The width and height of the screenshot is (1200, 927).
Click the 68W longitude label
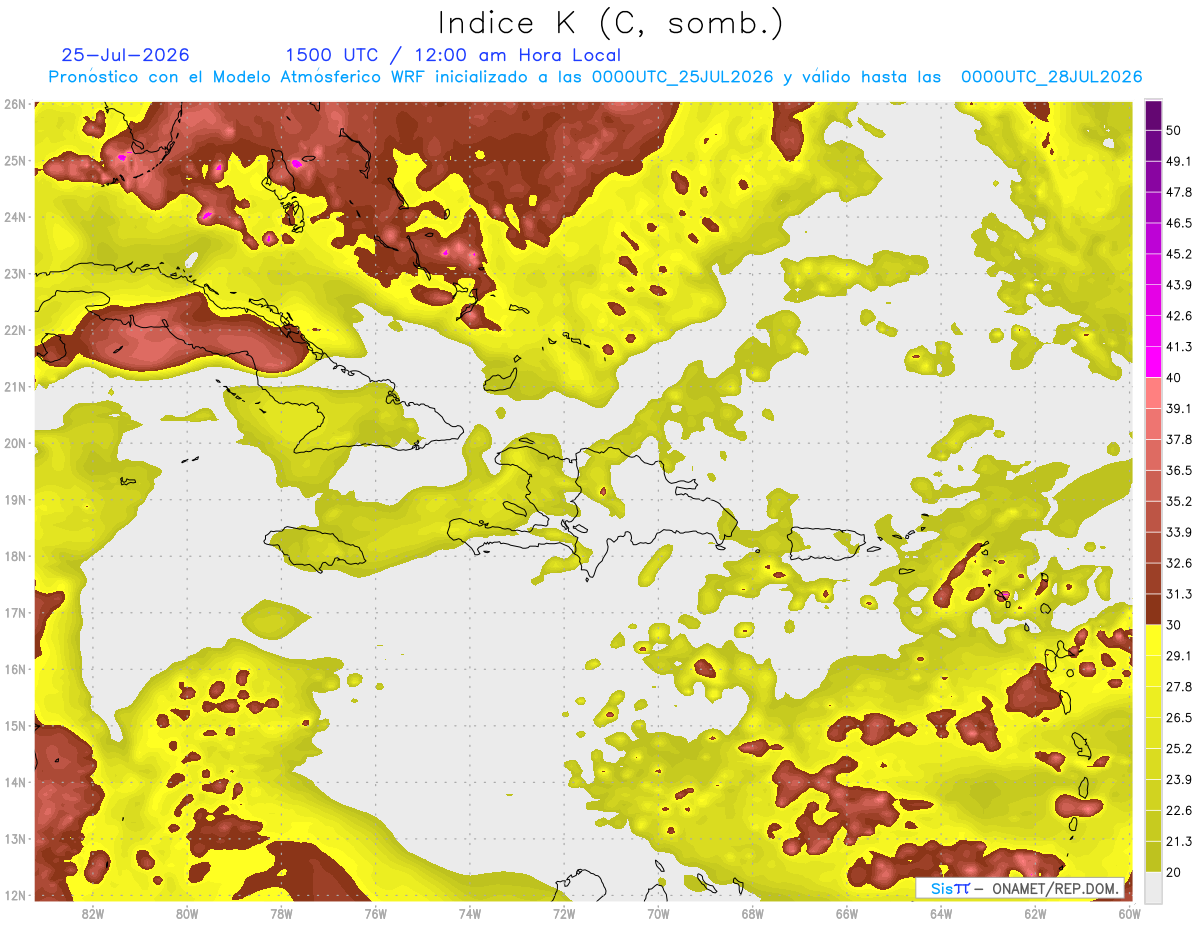[753, 914]
